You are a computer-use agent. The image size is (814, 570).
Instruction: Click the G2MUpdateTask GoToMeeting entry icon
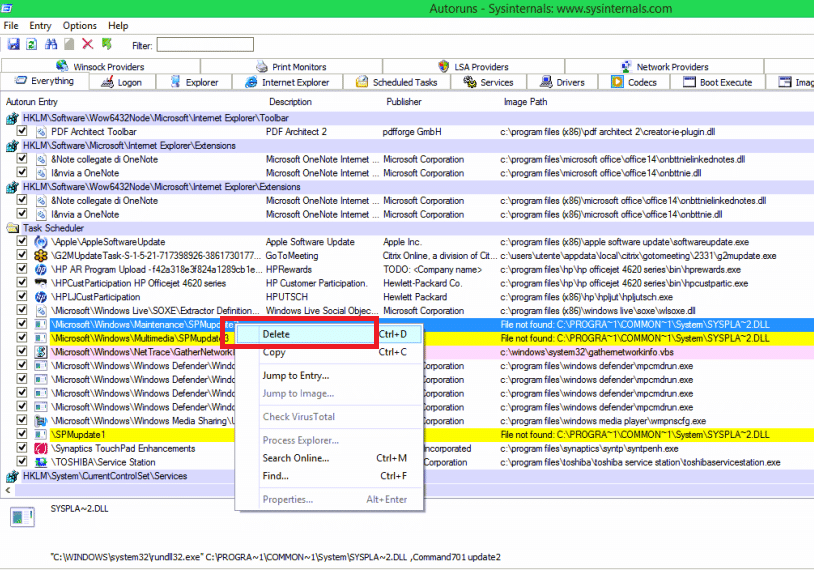point(41,256)
